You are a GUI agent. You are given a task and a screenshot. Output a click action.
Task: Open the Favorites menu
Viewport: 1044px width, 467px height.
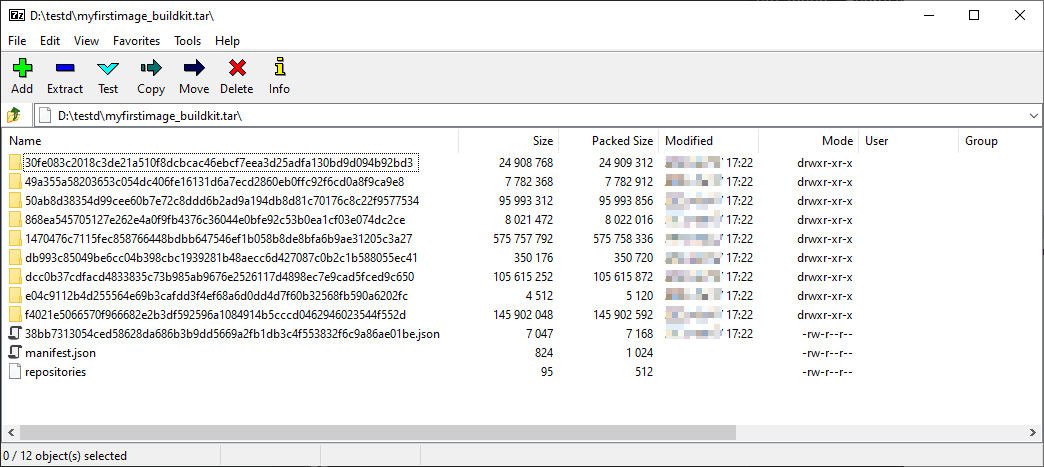pos(136,41)
